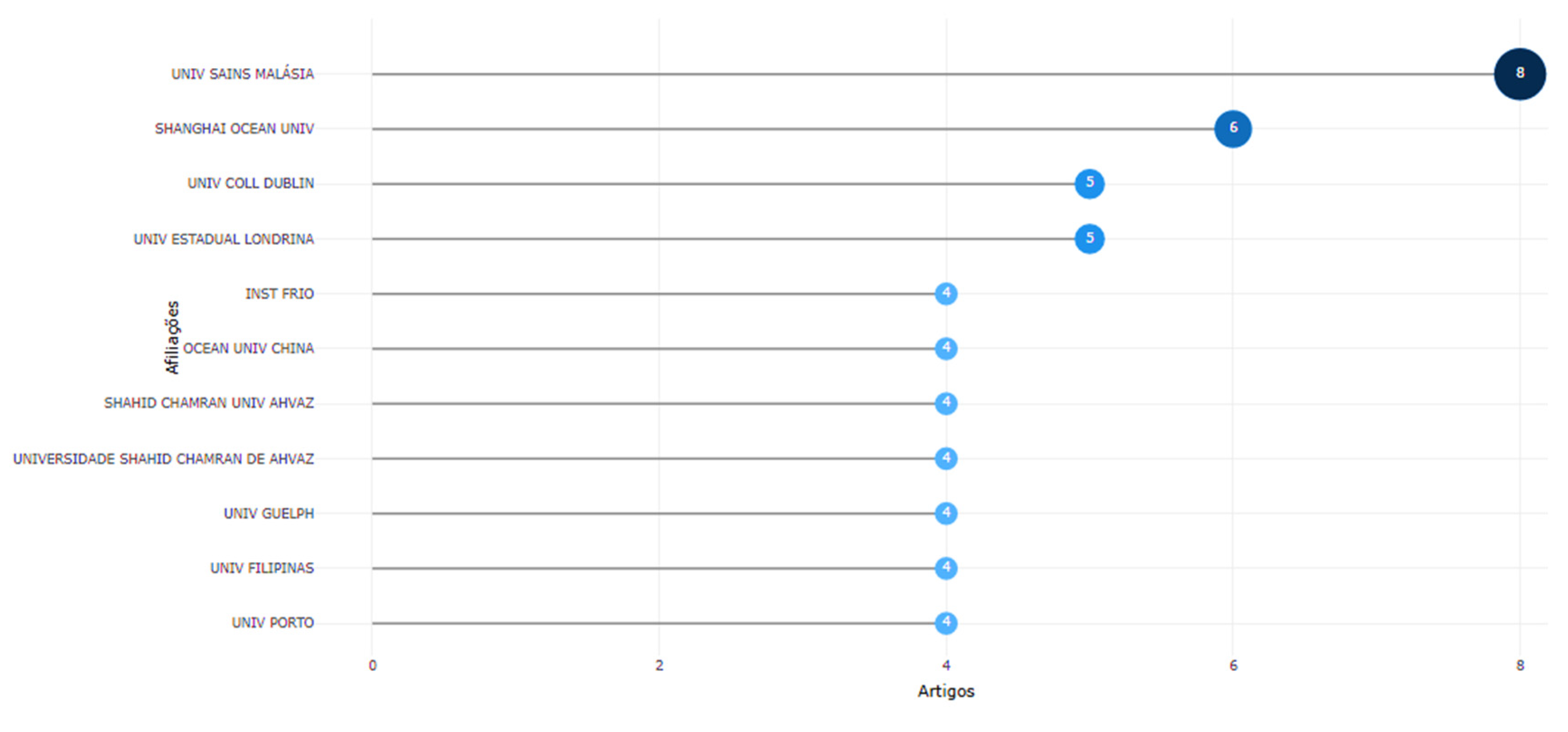The width and height of the screenshot is (1568, 732).
Task: Select the Shanghai Ocean Univ data point 6
Action: pos(1233,128)
